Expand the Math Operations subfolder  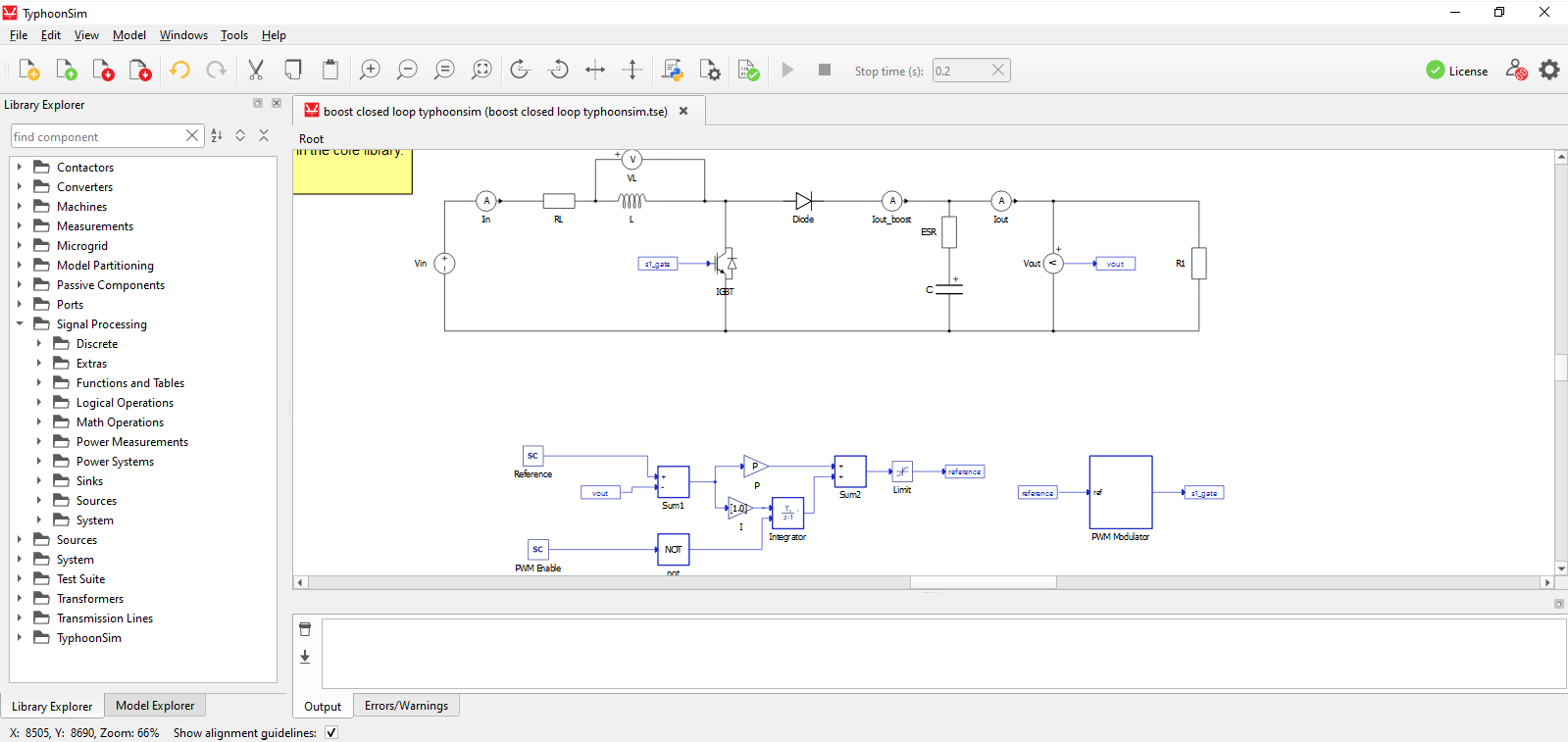[x=39, y=421]
